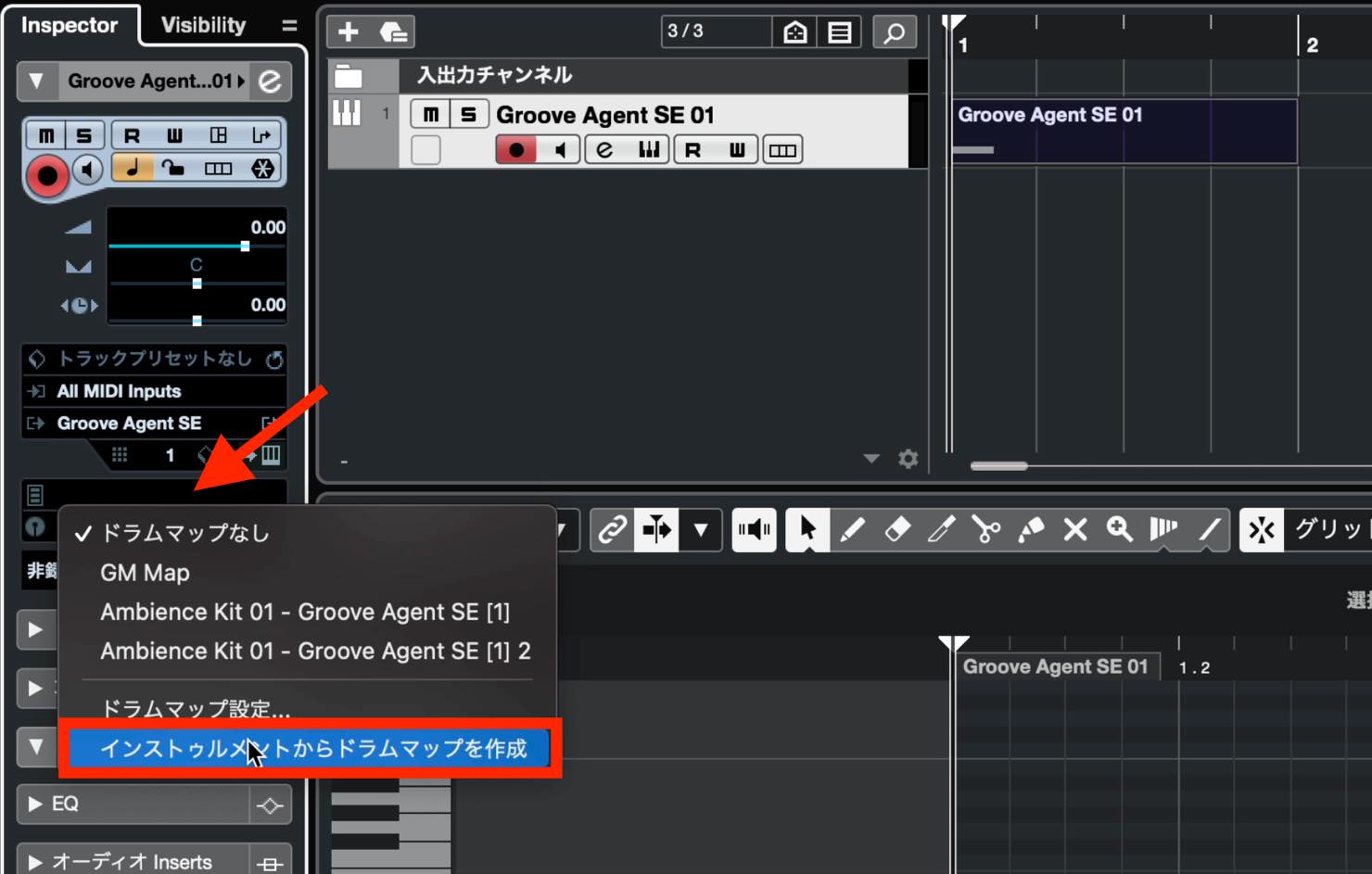Click the track Lock icon in the Inspector
The width and height of the screenshot is (1372, 874).
click(173, 168)
